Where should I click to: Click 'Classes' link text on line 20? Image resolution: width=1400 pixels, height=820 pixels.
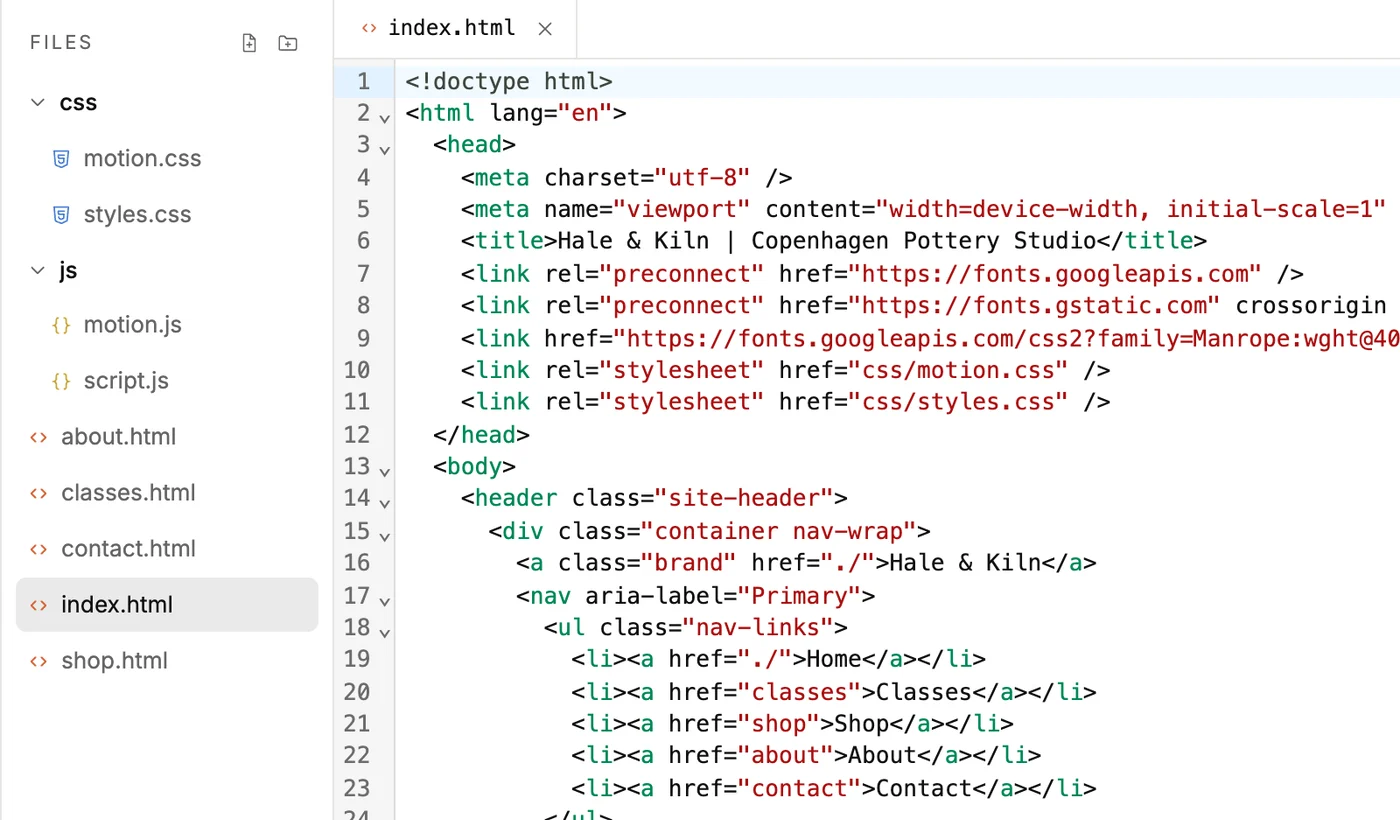924,692
